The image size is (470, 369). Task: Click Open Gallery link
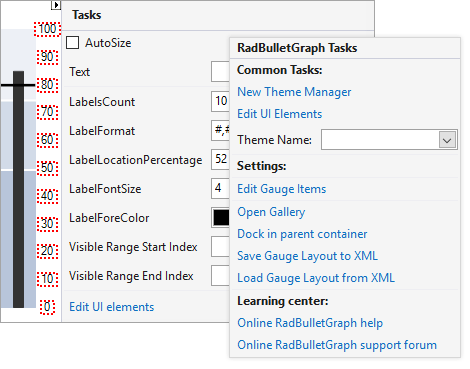271,212
